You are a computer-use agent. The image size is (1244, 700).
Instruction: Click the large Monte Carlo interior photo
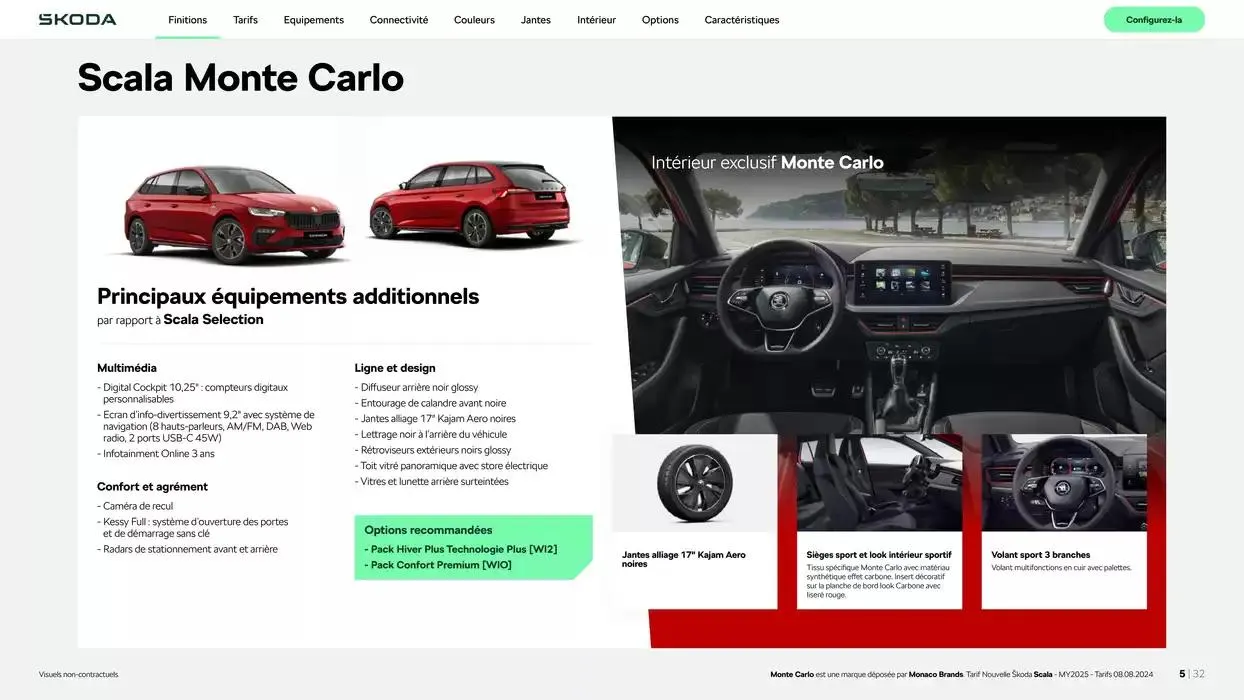[890, 290]
